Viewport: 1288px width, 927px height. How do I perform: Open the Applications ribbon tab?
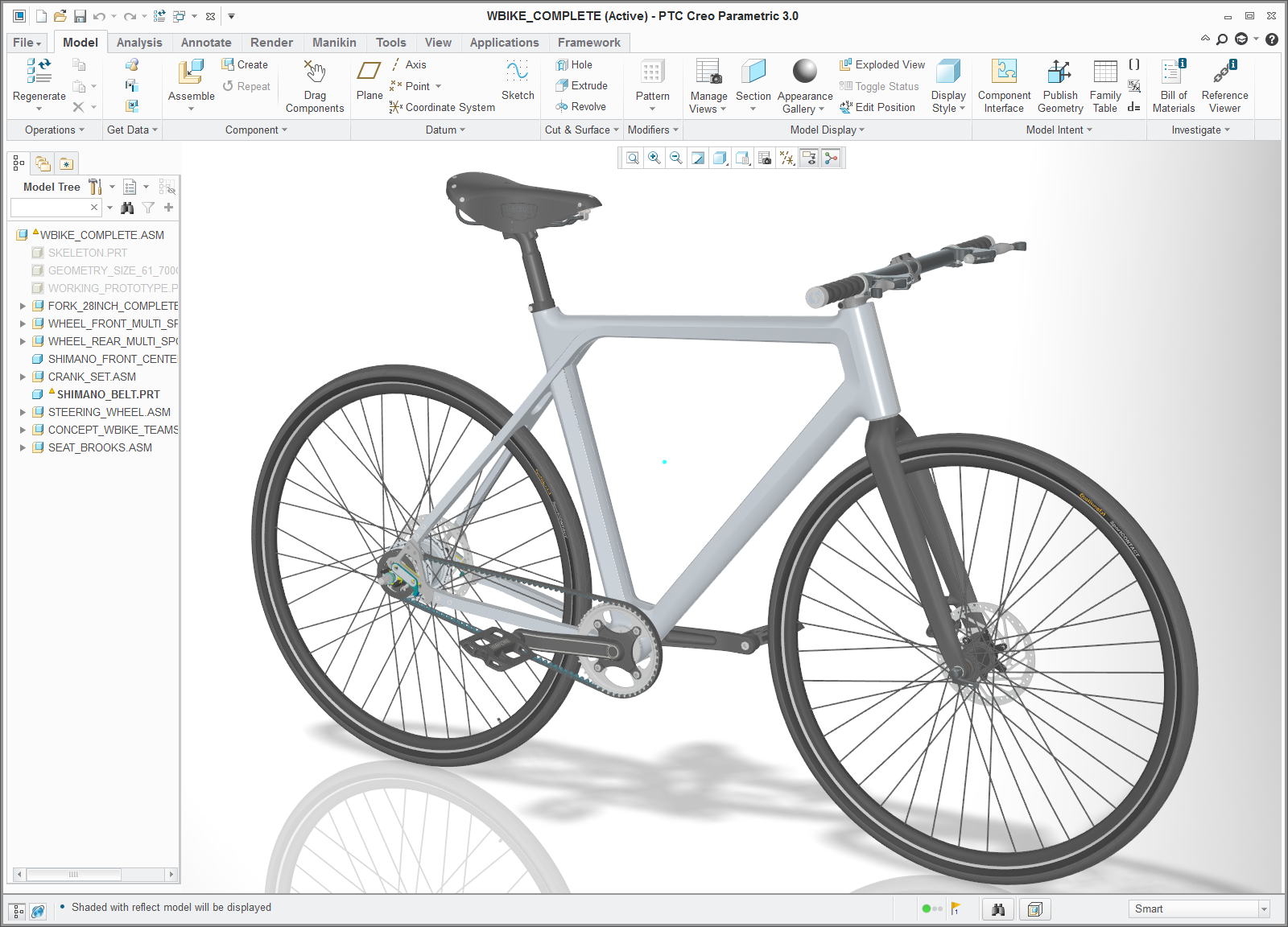tap(504, 43)
